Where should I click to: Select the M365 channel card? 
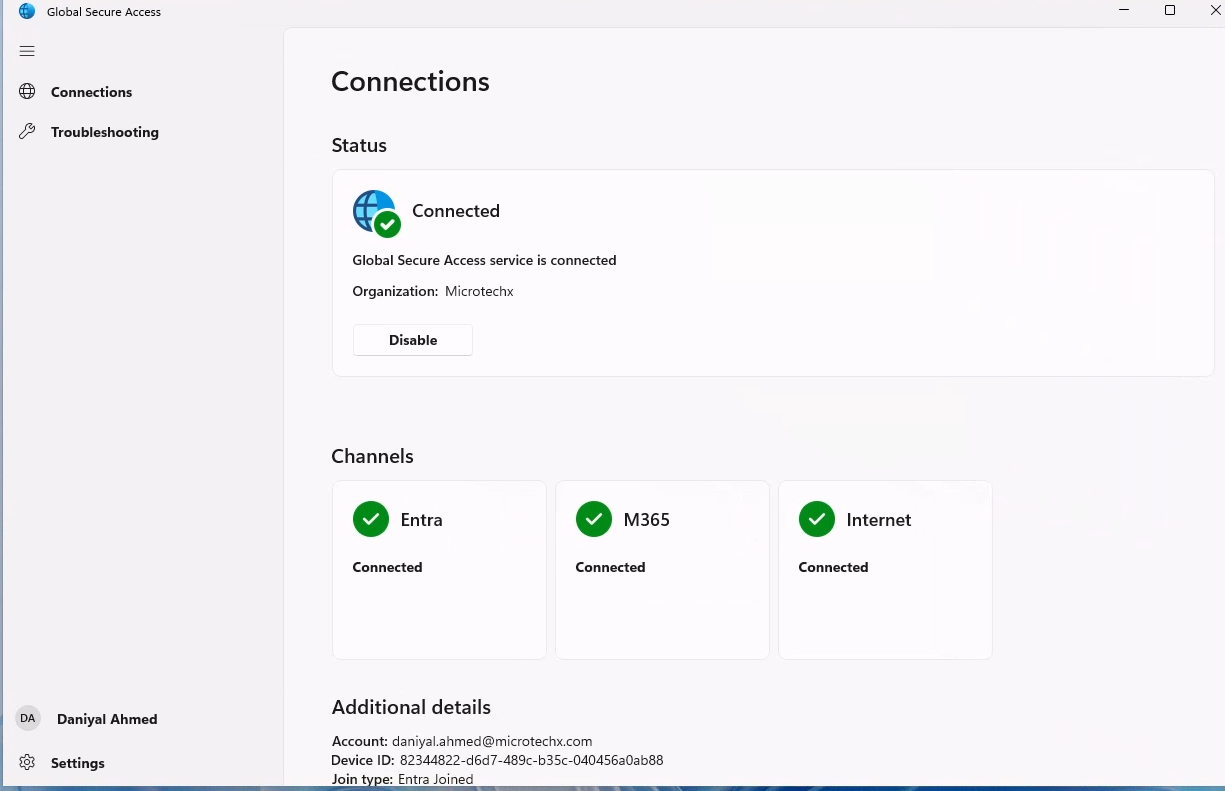tap(662, 570)
